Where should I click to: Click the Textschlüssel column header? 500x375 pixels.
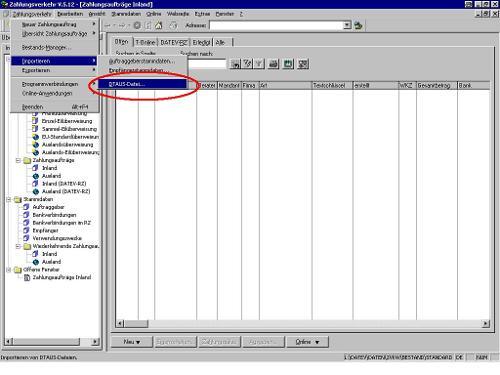(x=332, y=86)
